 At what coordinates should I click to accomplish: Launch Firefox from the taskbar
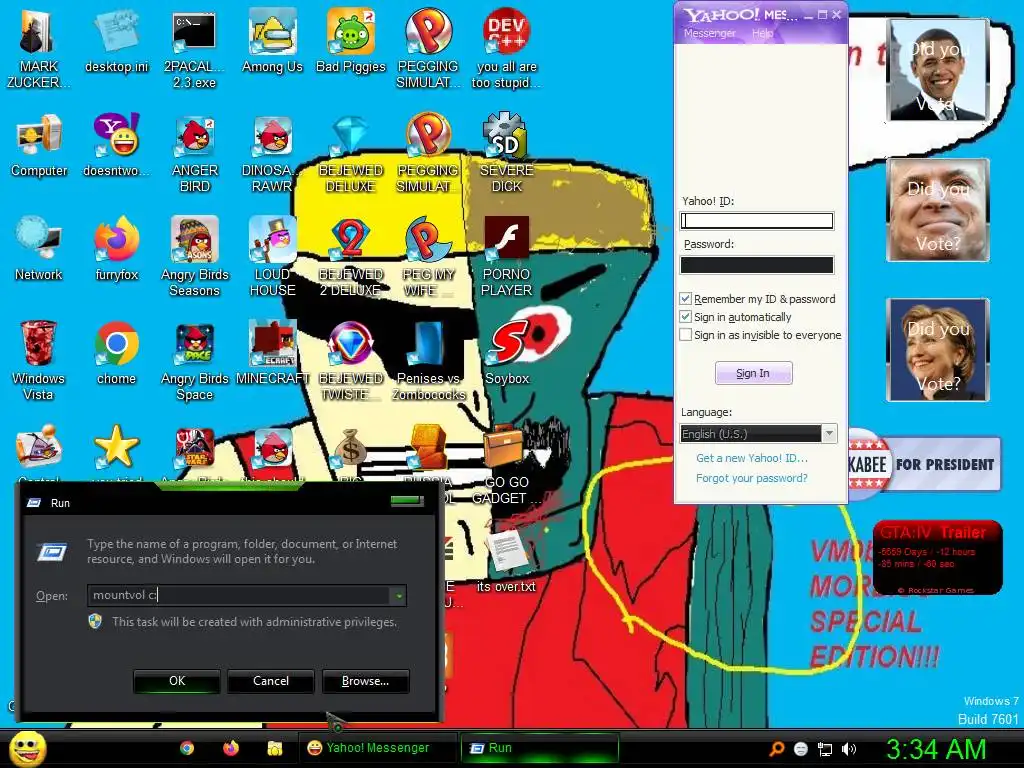231,748
